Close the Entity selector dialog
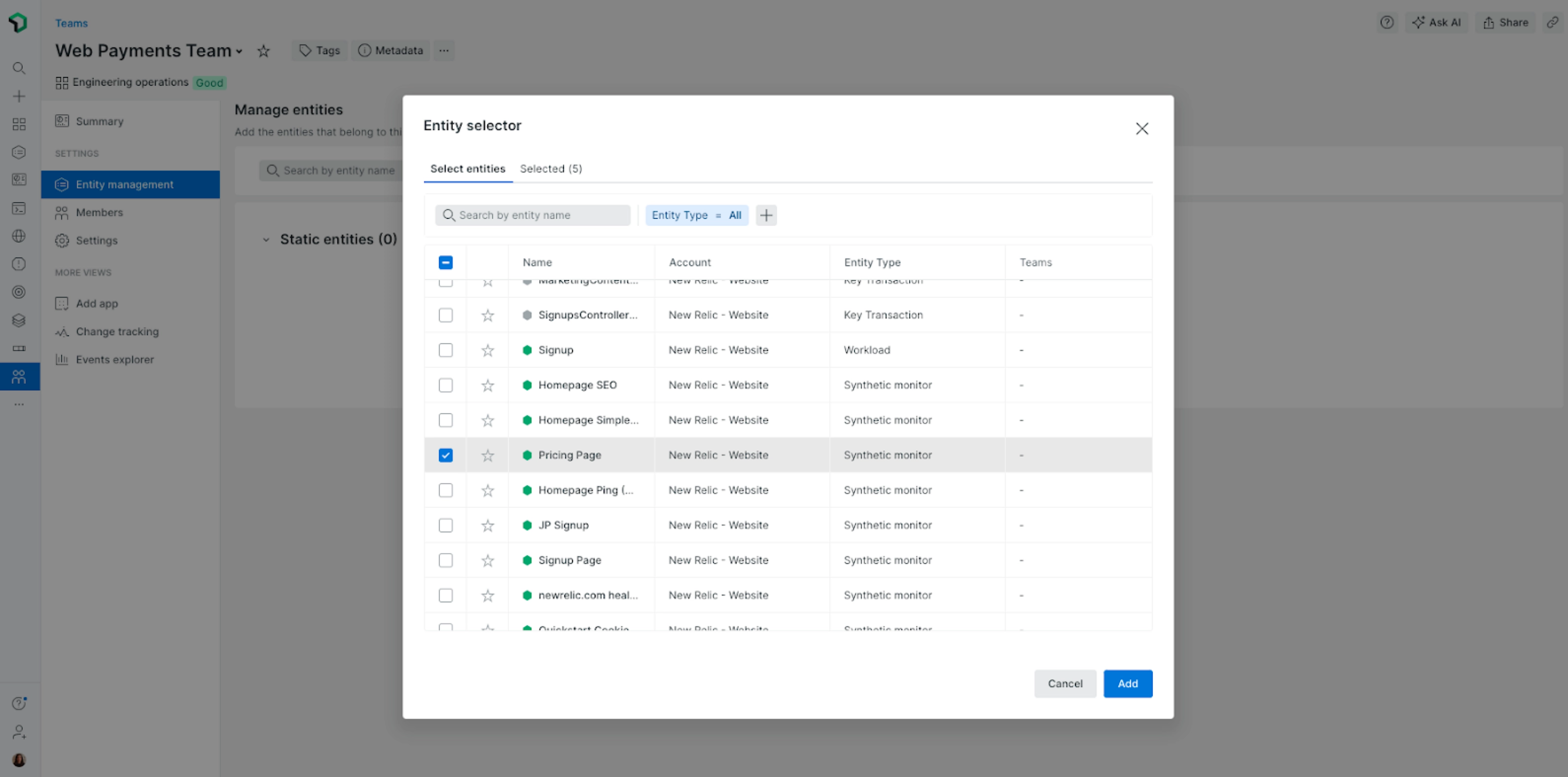The image size is (1568, 777). [x=1141, y=128]
